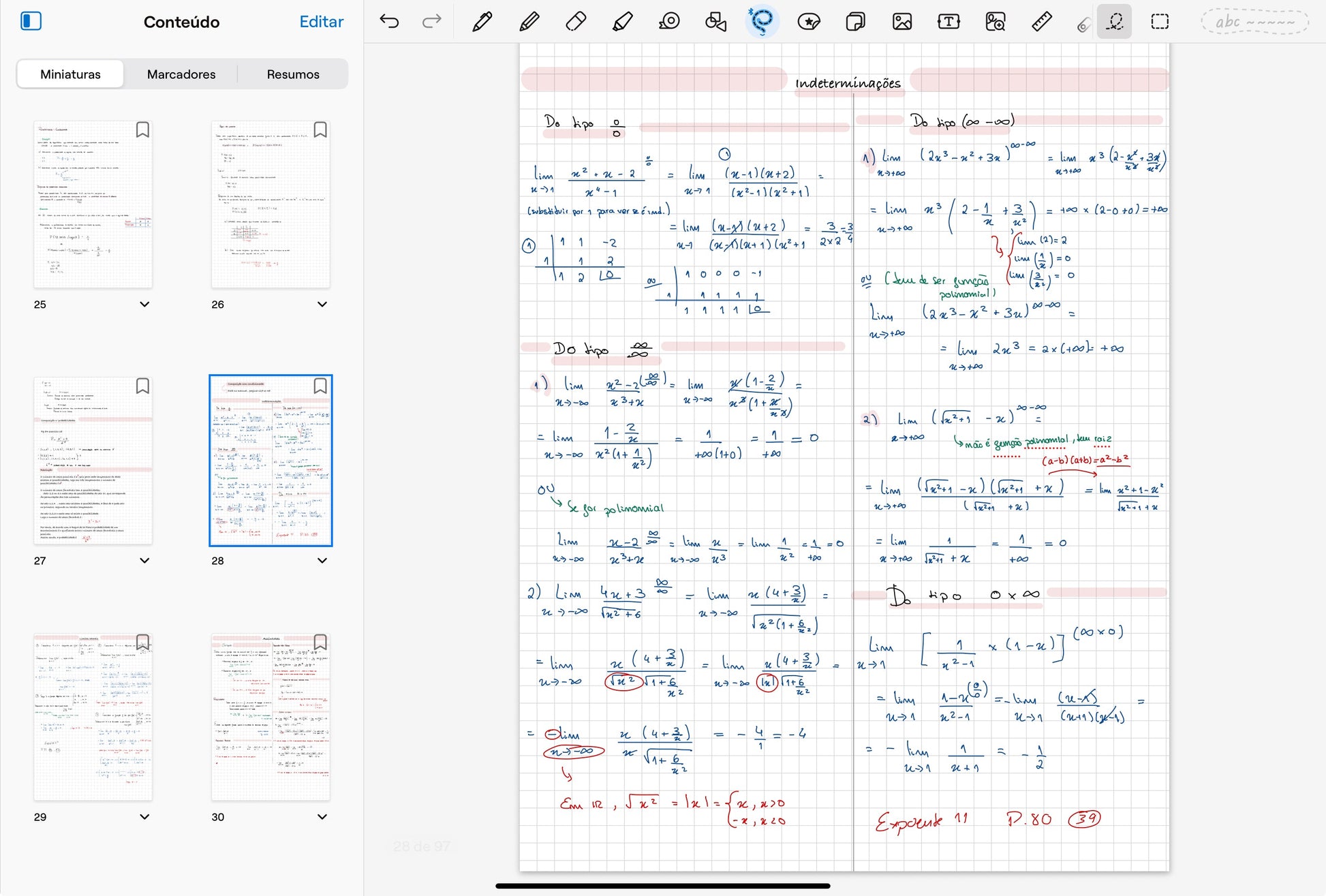Add a text box
The height and width of the screenshot is (896, 1326).
pyautogui.click(x=948, y=22)
